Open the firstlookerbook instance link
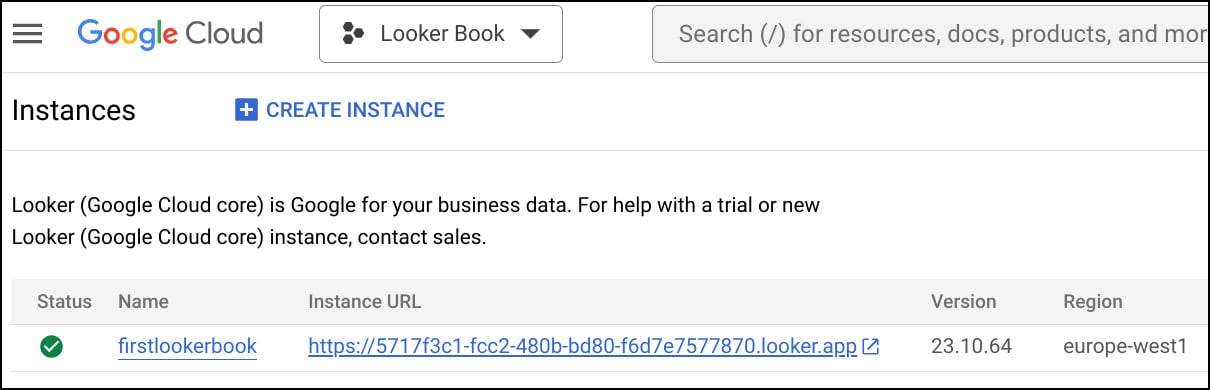 click(x=187, y=347)
